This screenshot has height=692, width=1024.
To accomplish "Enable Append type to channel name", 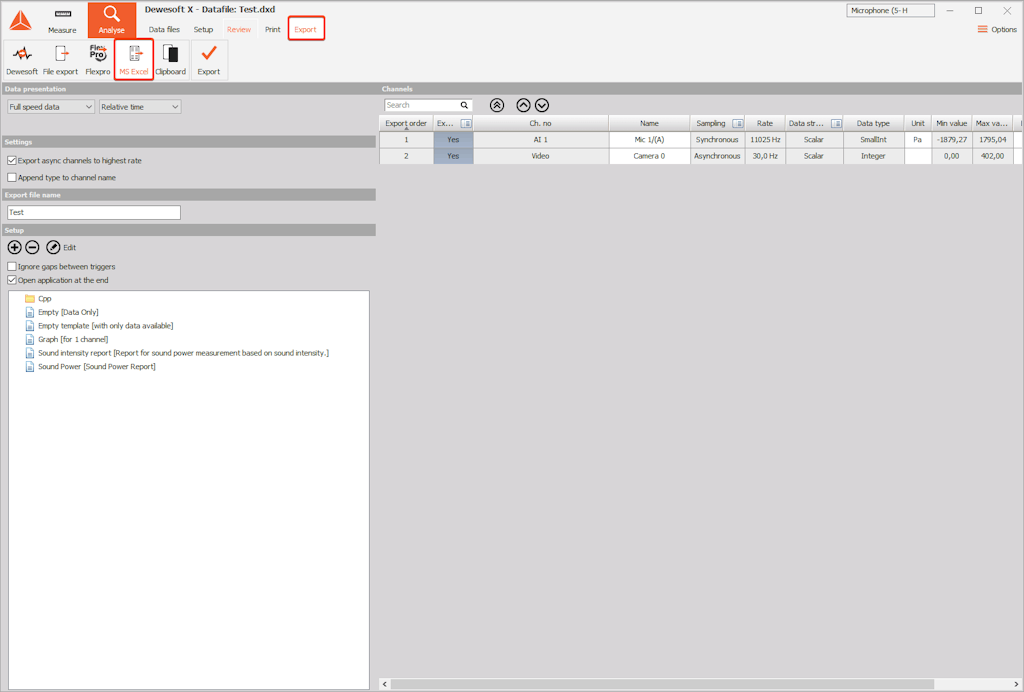I will [12, 178].
